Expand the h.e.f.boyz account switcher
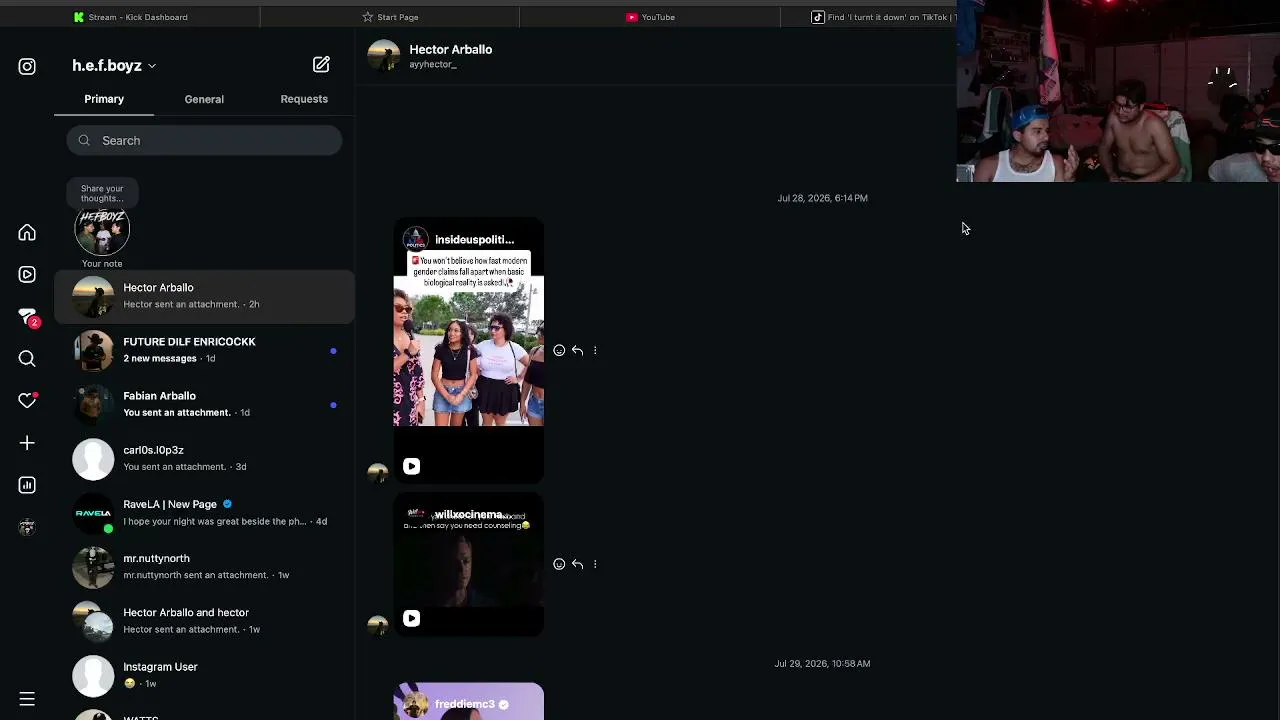The image size is (1280, 720). [114, 66]
